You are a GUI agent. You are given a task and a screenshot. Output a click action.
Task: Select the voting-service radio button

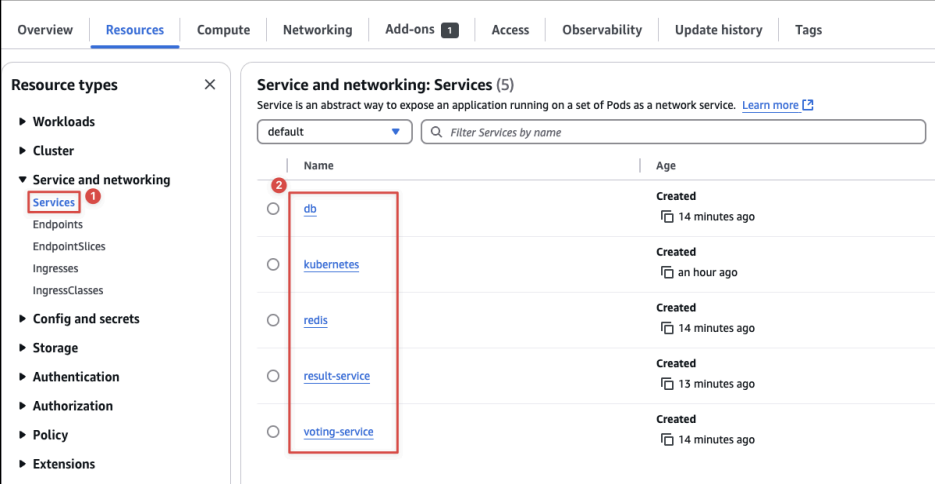pyautogui.click(x=273, y=432)
